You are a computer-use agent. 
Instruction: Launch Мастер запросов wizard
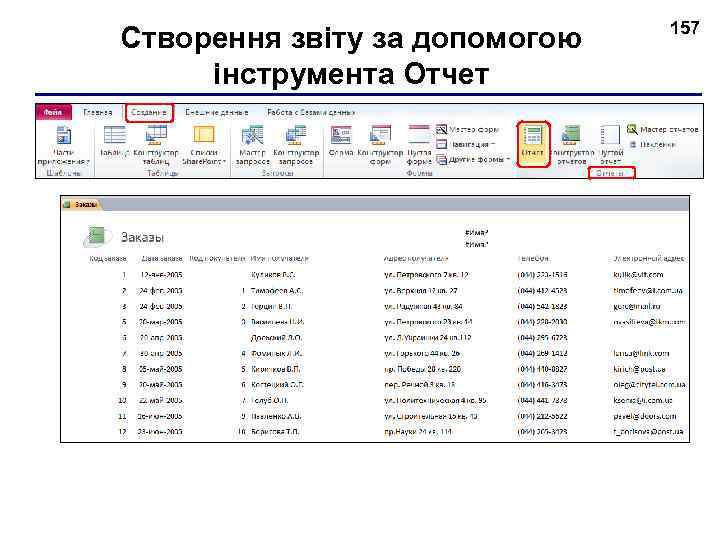[252, 146]
